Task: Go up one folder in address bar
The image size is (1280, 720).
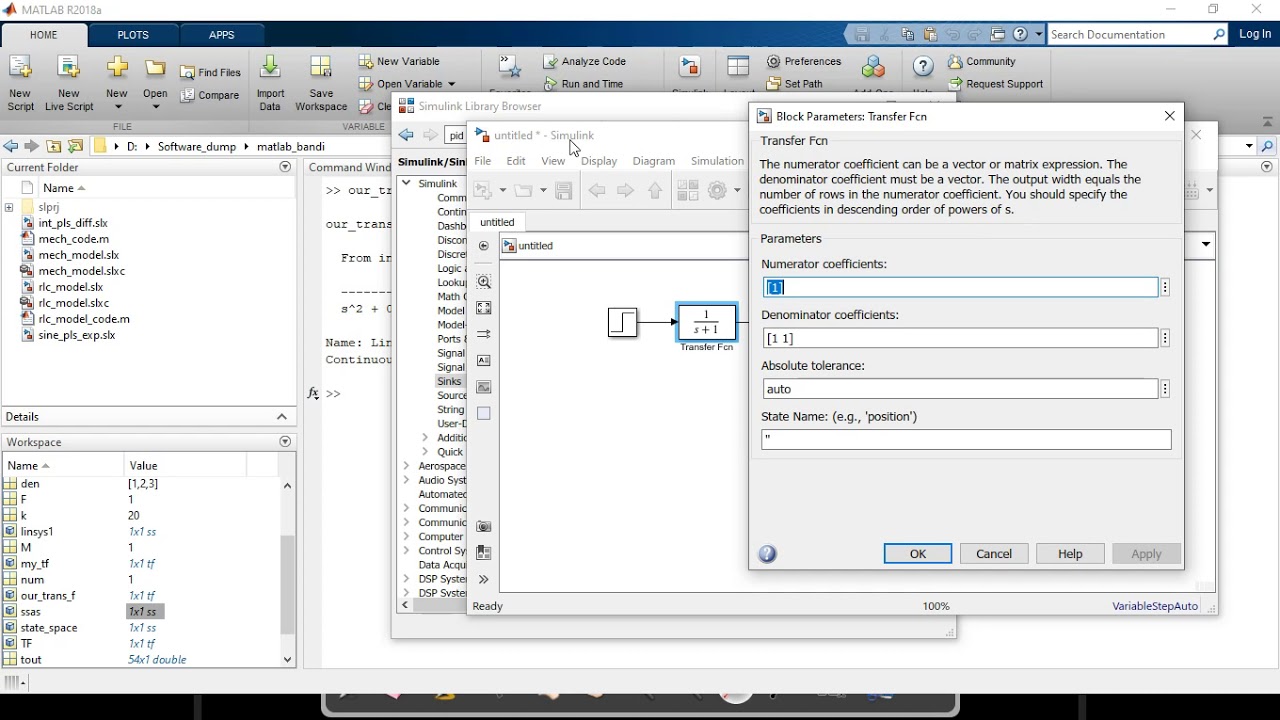Action: pyautogui.click(x=54, y=146)
